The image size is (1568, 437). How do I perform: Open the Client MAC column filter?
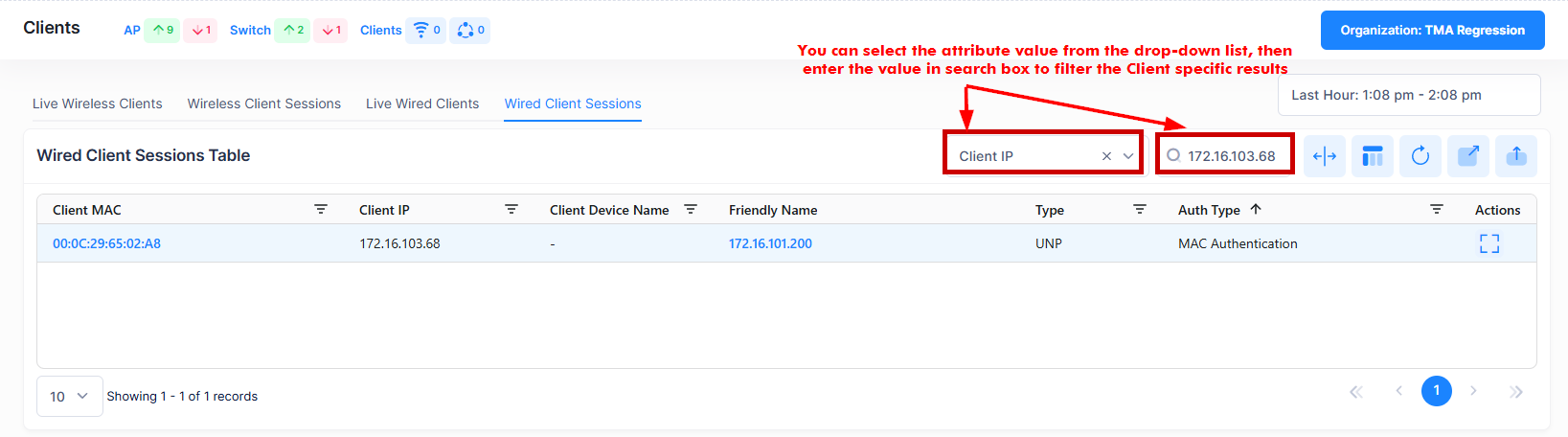click(x=321, y=209)
